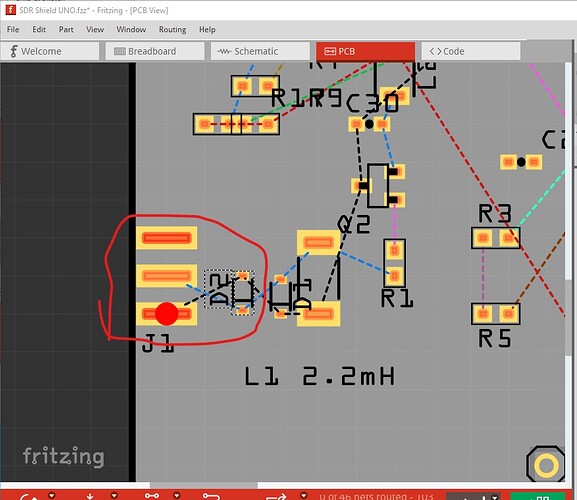Viewport: 577px width, 500px height.
Task: Switch to the Breadboard tab
Action: (x=155, y=51)
